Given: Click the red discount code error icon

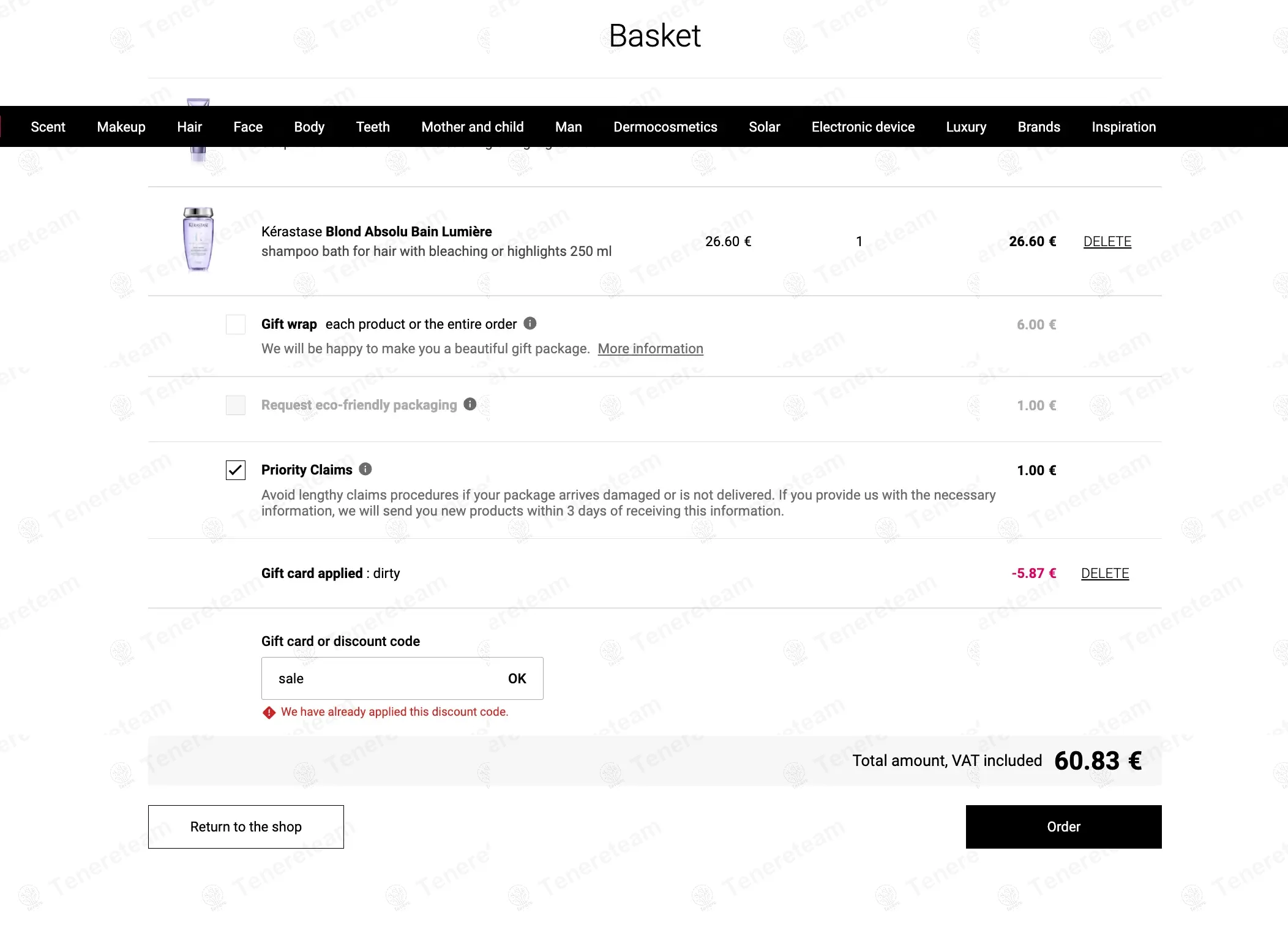Looking at the screenshot, I should point(269,712).
